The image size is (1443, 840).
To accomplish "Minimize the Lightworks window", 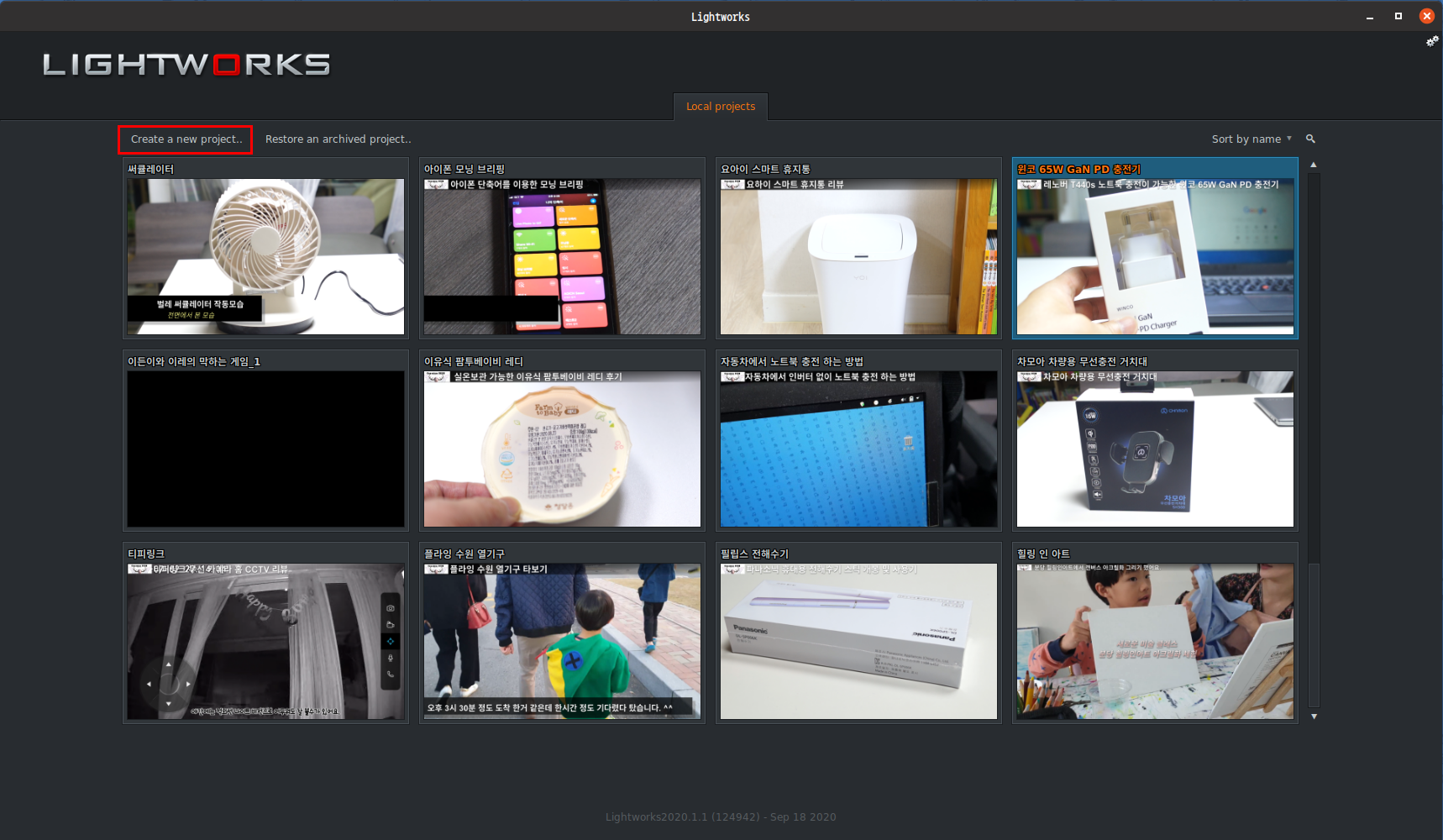I will click(x=1370, y=17).
